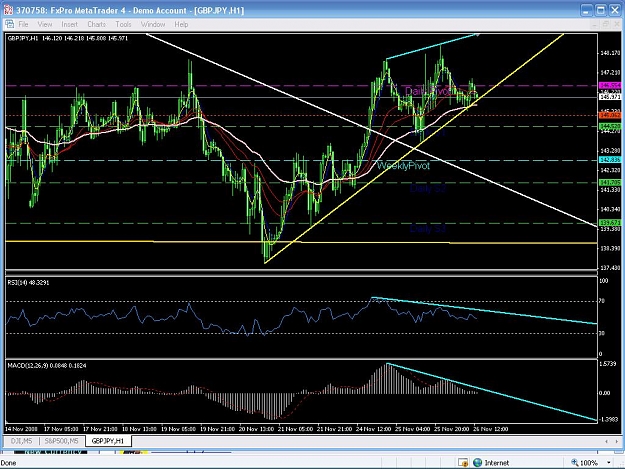This screenshot has height=469, width=625.
Task: Click the MetaTrader application icon in title bar
Action: pyautogui.click(x=8, y=10)
